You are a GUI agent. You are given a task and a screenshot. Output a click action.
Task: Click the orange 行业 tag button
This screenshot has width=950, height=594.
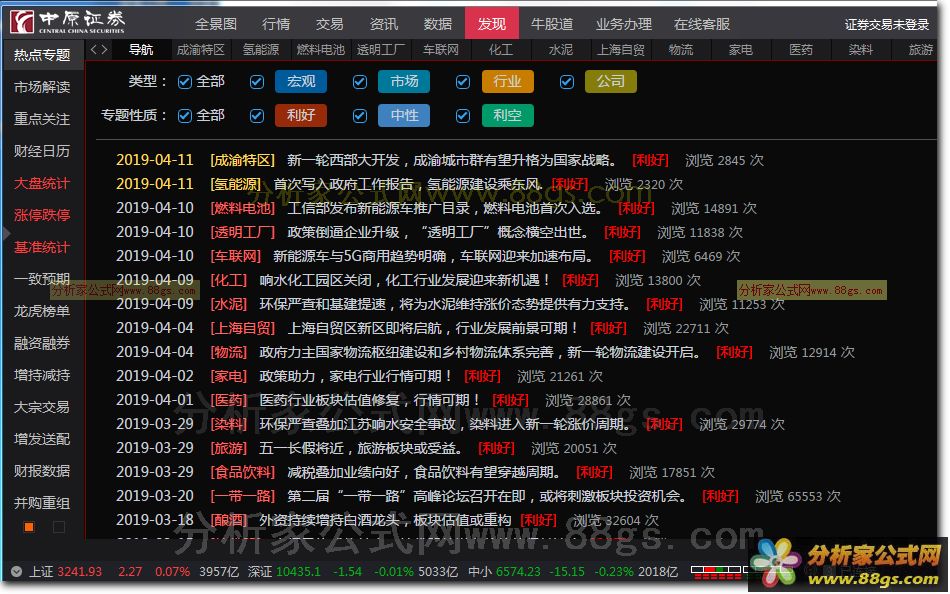pos(508,81)
